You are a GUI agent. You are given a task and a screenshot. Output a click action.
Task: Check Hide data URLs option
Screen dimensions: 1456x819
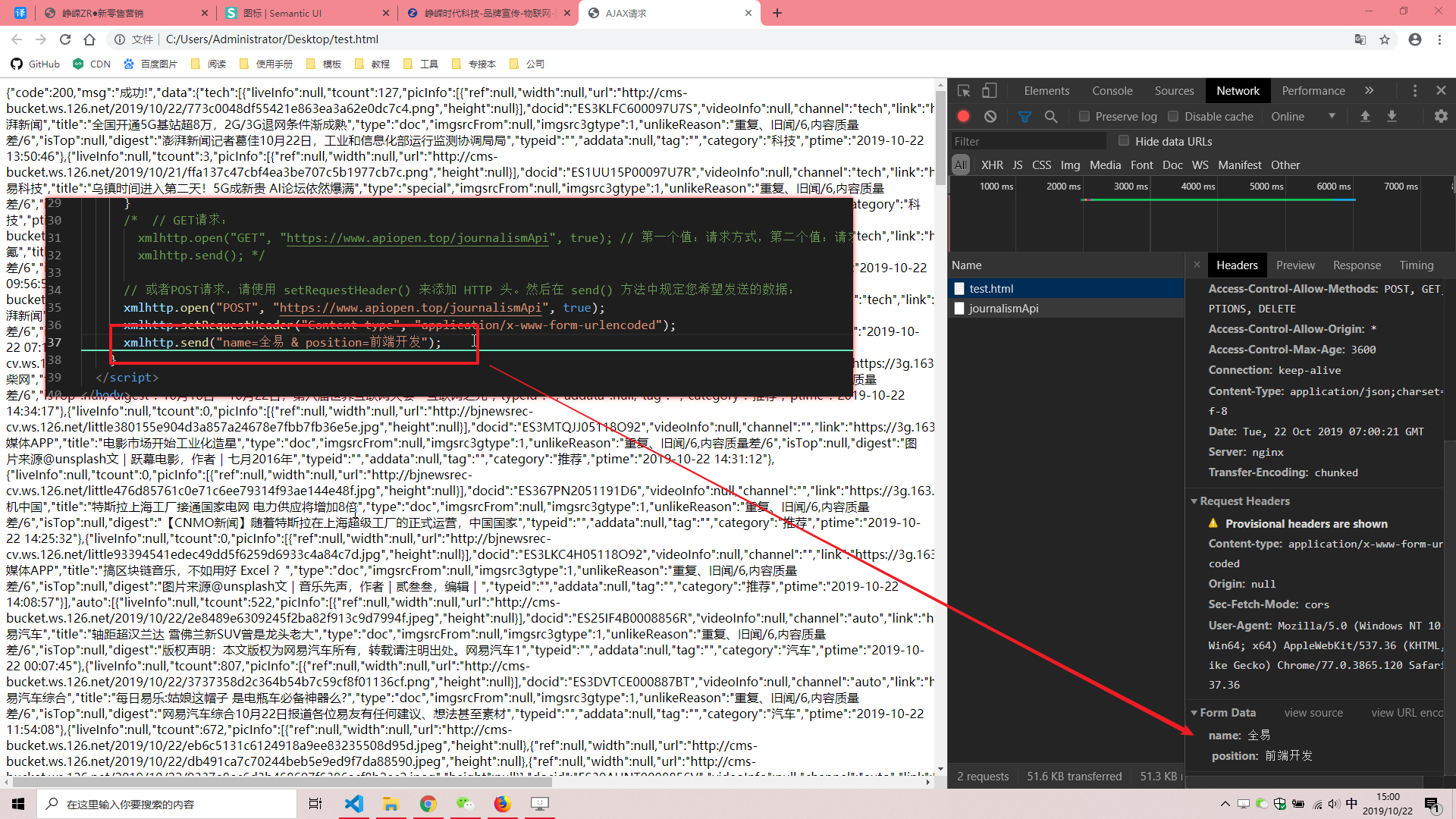[x=1124, y=141]
